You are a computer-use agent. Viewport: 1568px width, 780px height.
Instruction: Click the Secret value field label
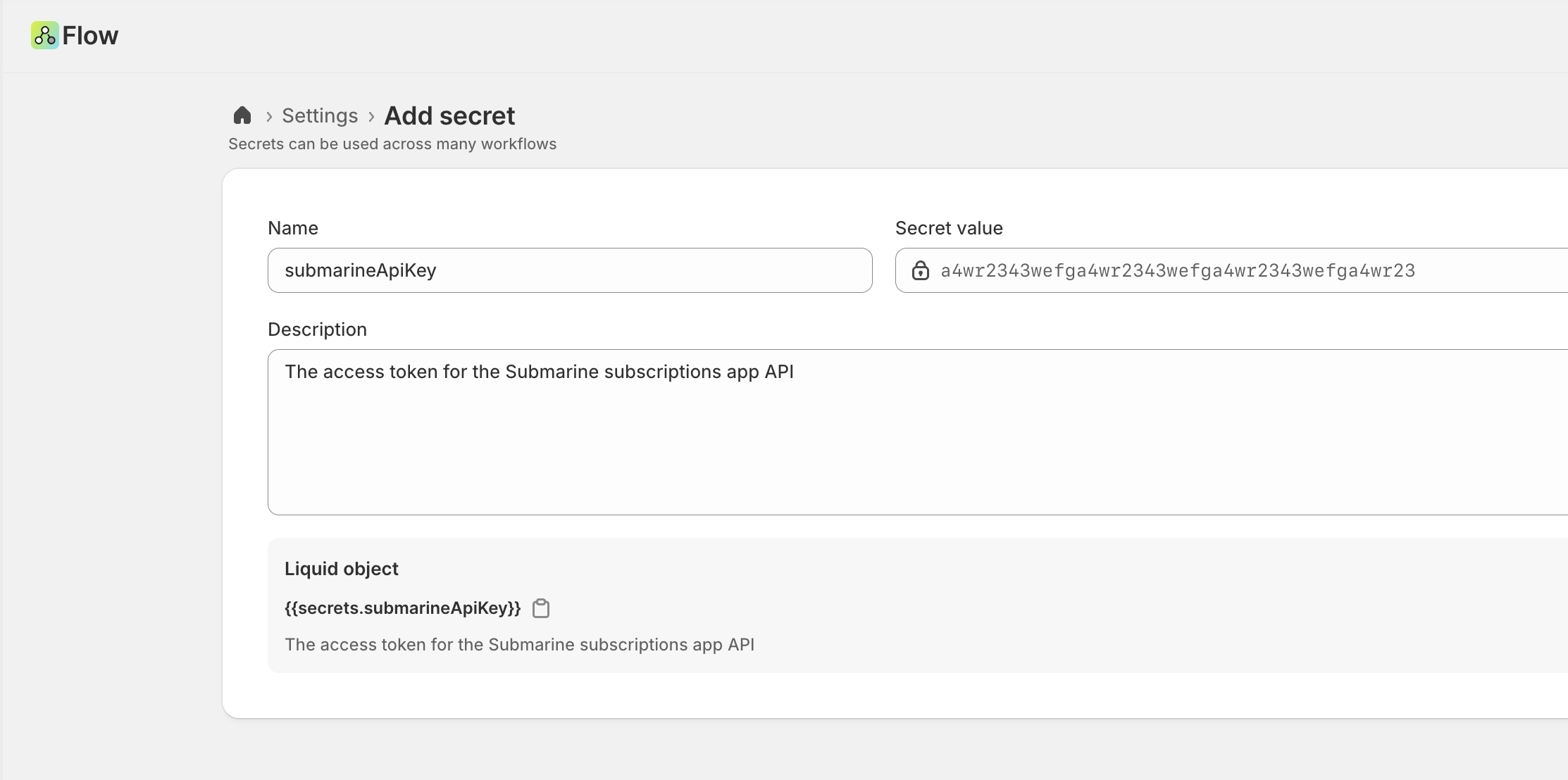coord(949,228)
